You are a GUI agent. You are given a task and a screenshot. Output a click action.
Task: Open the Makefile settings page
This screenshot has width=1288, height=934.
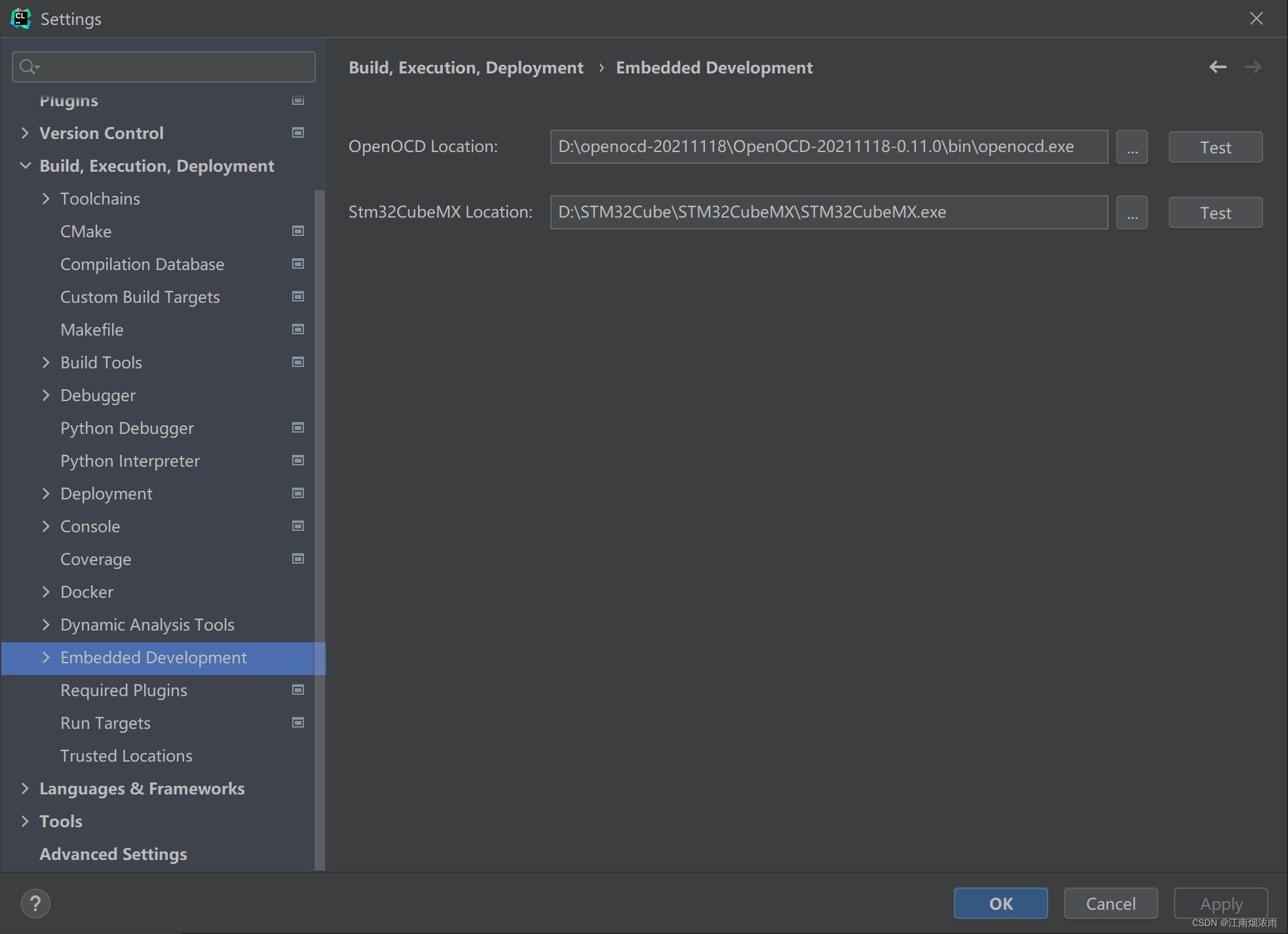92,330
